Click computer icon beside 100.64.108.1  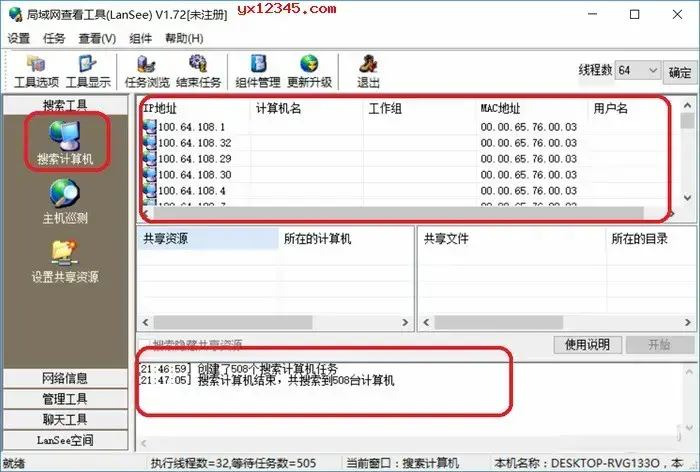click(150, 127)
